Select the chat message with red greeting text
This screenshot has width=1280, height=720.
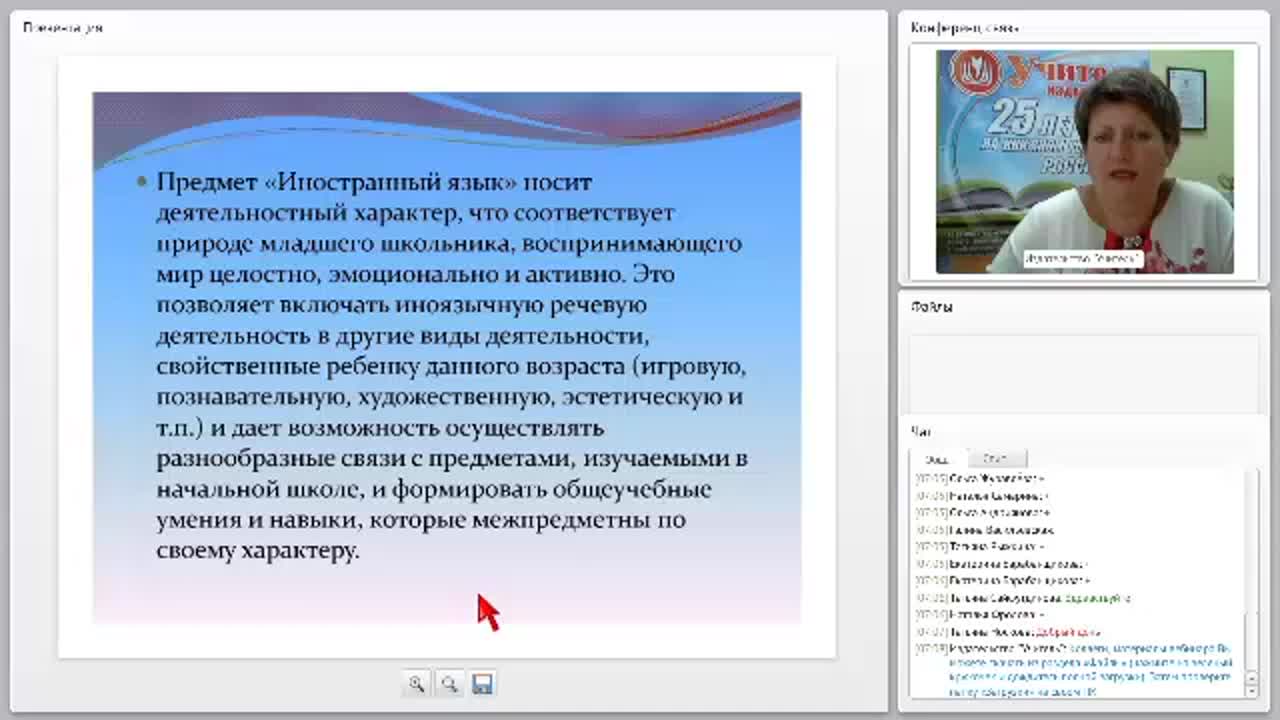click(1008, 632)
